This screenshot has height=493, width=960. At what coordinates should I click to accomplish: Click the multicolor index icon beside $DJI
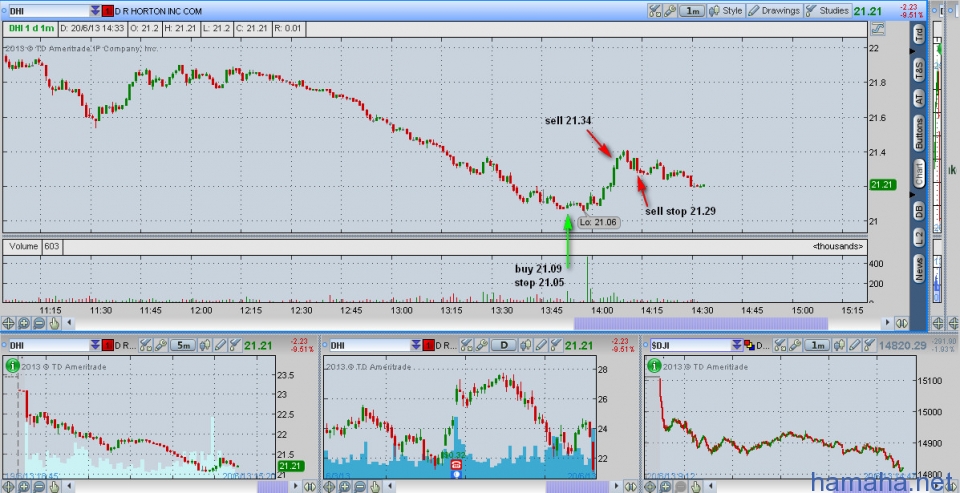749,345
